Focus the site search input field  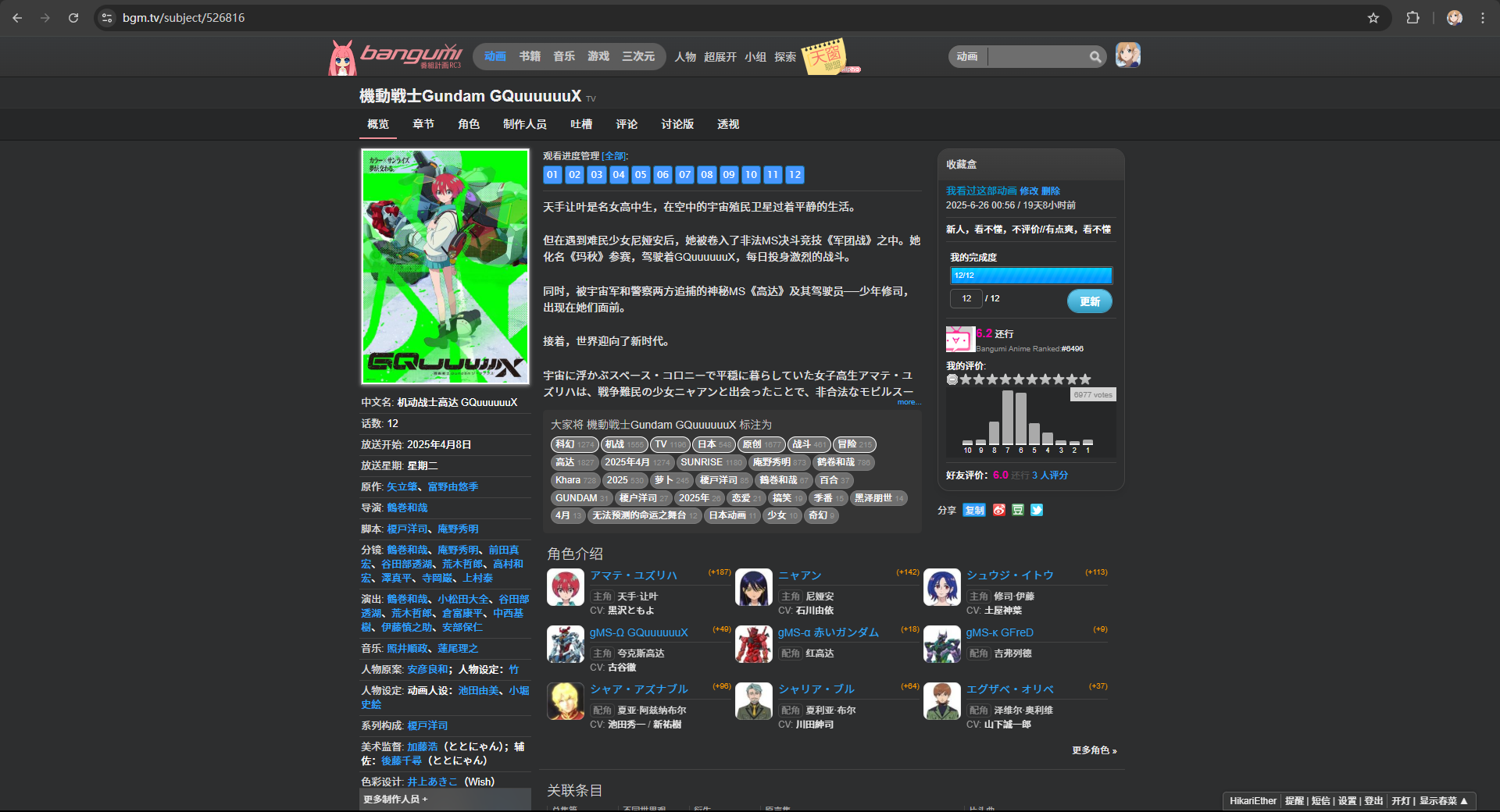pyautogui.click(x=1037, y=56)
